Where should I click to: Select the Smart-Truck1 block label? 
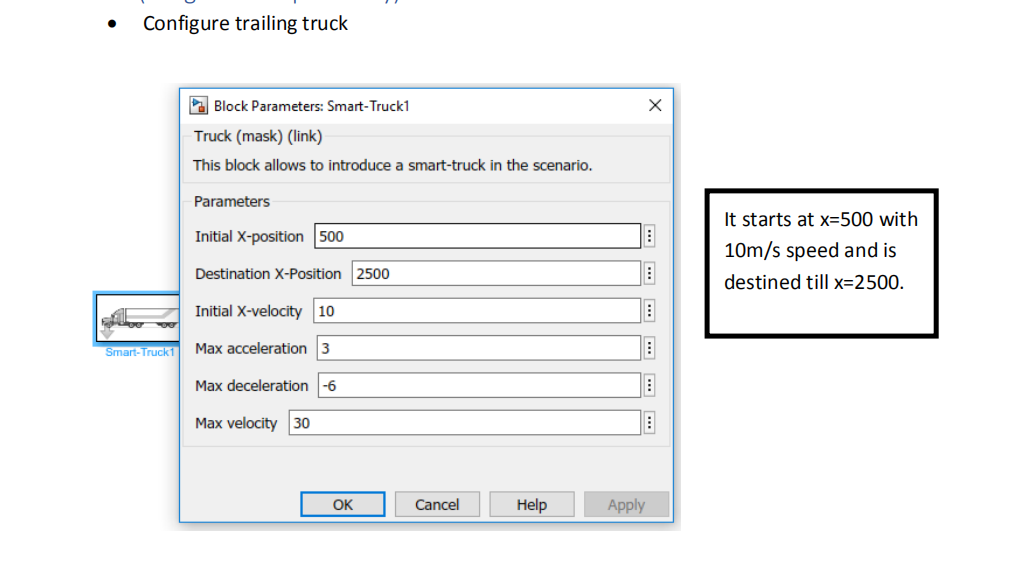tap(140, 352)
